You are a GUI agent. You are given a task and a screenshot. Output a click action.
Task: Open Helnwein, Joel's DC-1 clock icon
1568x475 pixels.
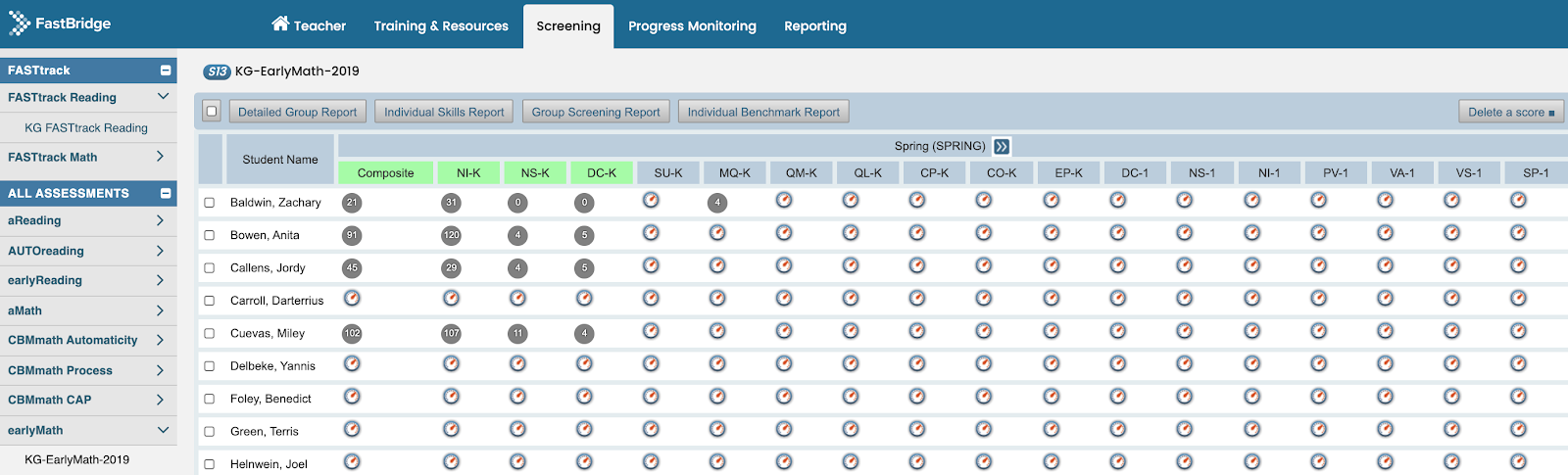tap(1118, 461)
